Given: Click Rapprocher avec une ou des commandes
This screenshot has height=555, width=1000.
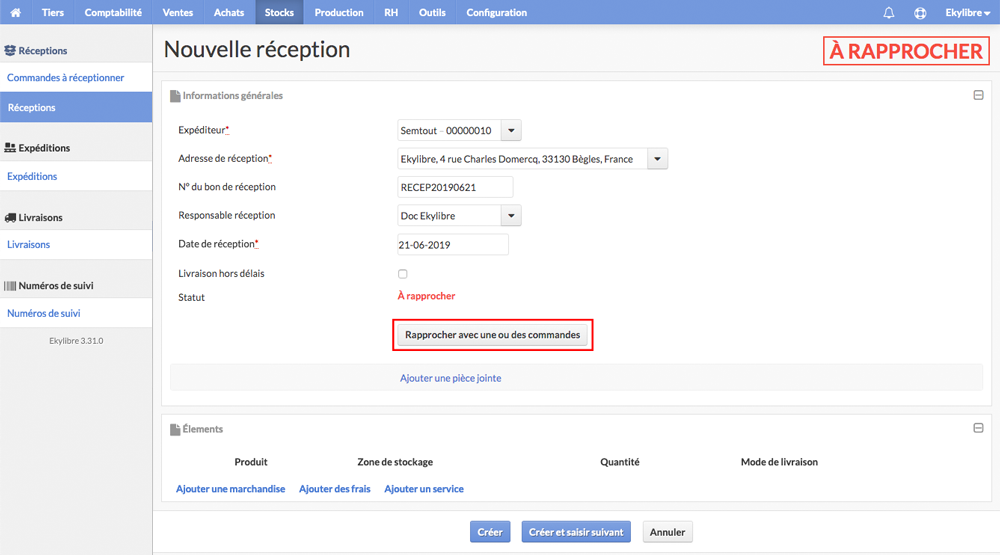Looking at the screenshot, I should click(492, 335).
